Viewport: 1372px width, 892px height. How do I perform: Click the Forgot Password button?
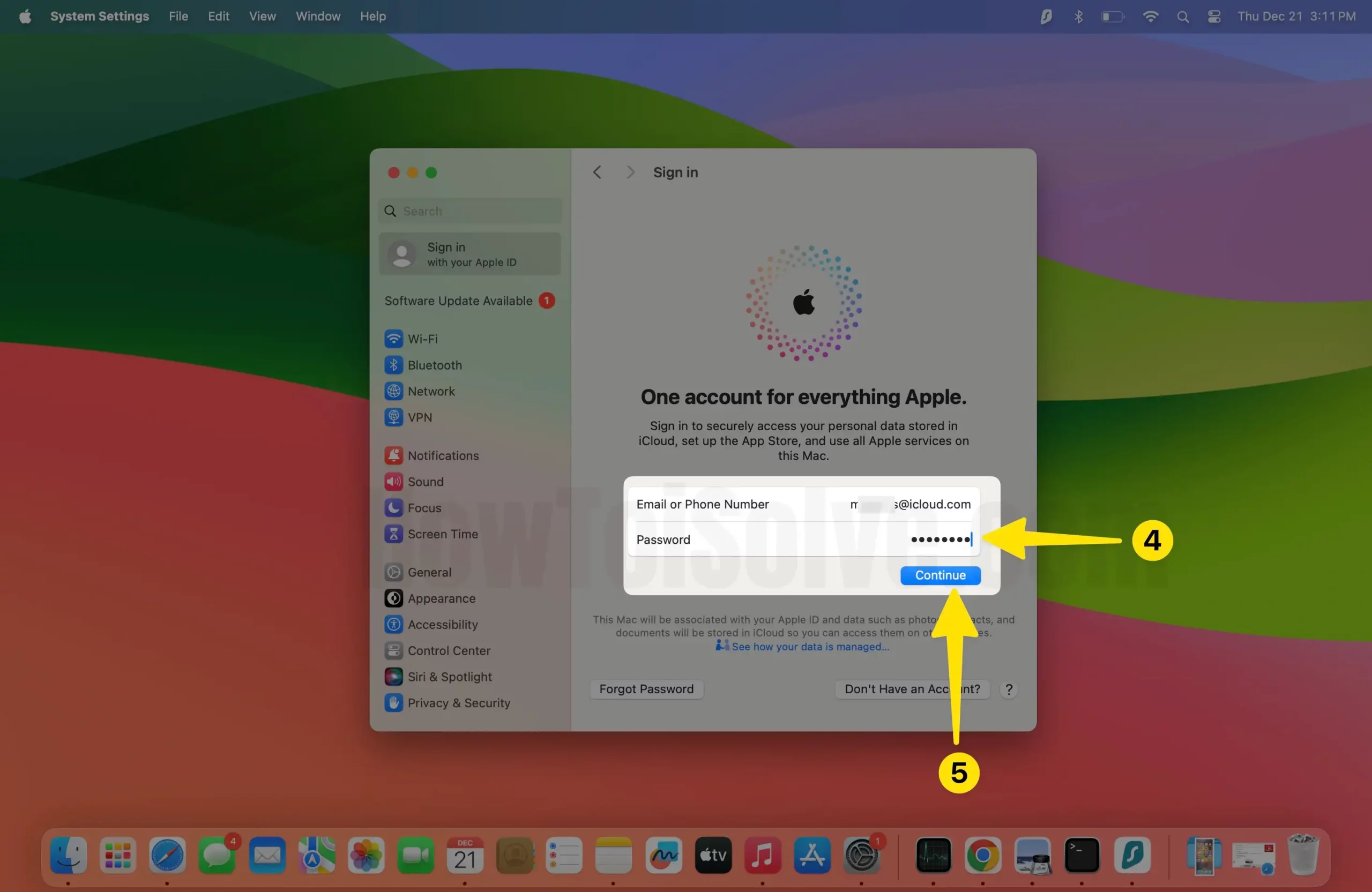pos(646,689)
